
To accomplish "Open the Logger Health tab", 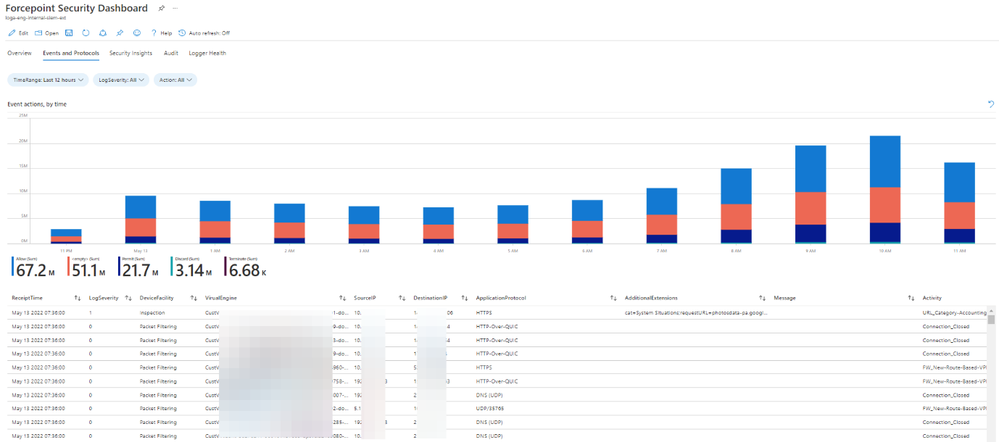I will [x=207, y=53].
